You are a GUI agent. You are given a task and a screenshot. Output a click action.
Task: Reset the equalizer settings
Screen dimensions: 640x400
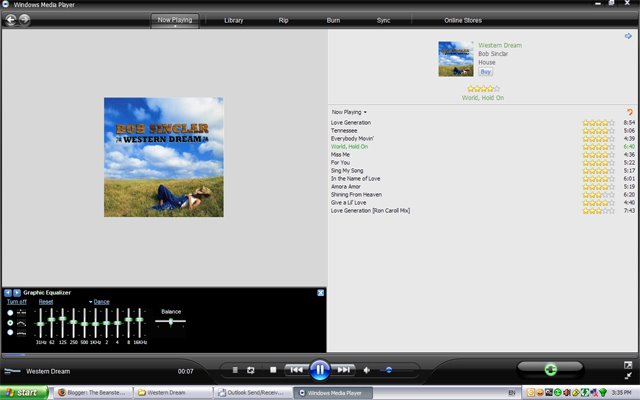click(46, 302)
